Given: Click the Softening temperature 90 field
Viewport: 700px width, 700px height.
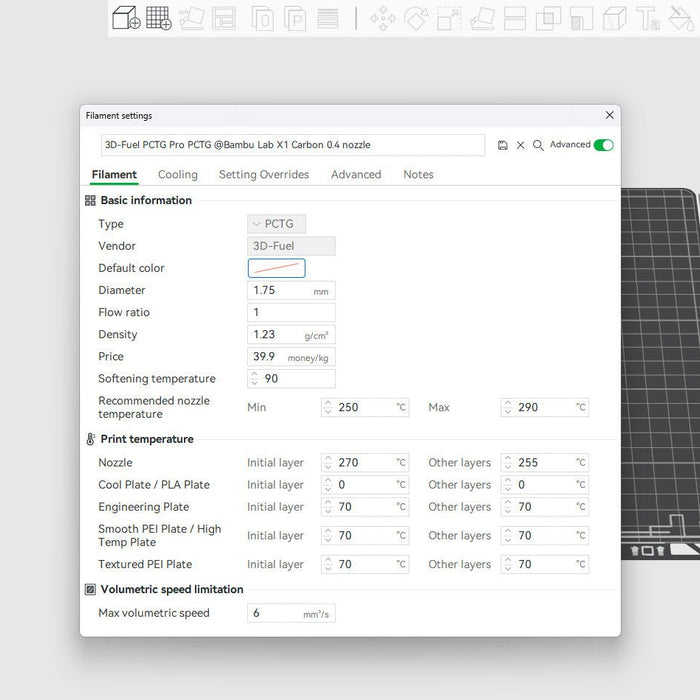Looking at the screenshot, I should click(x=291, y=379).
